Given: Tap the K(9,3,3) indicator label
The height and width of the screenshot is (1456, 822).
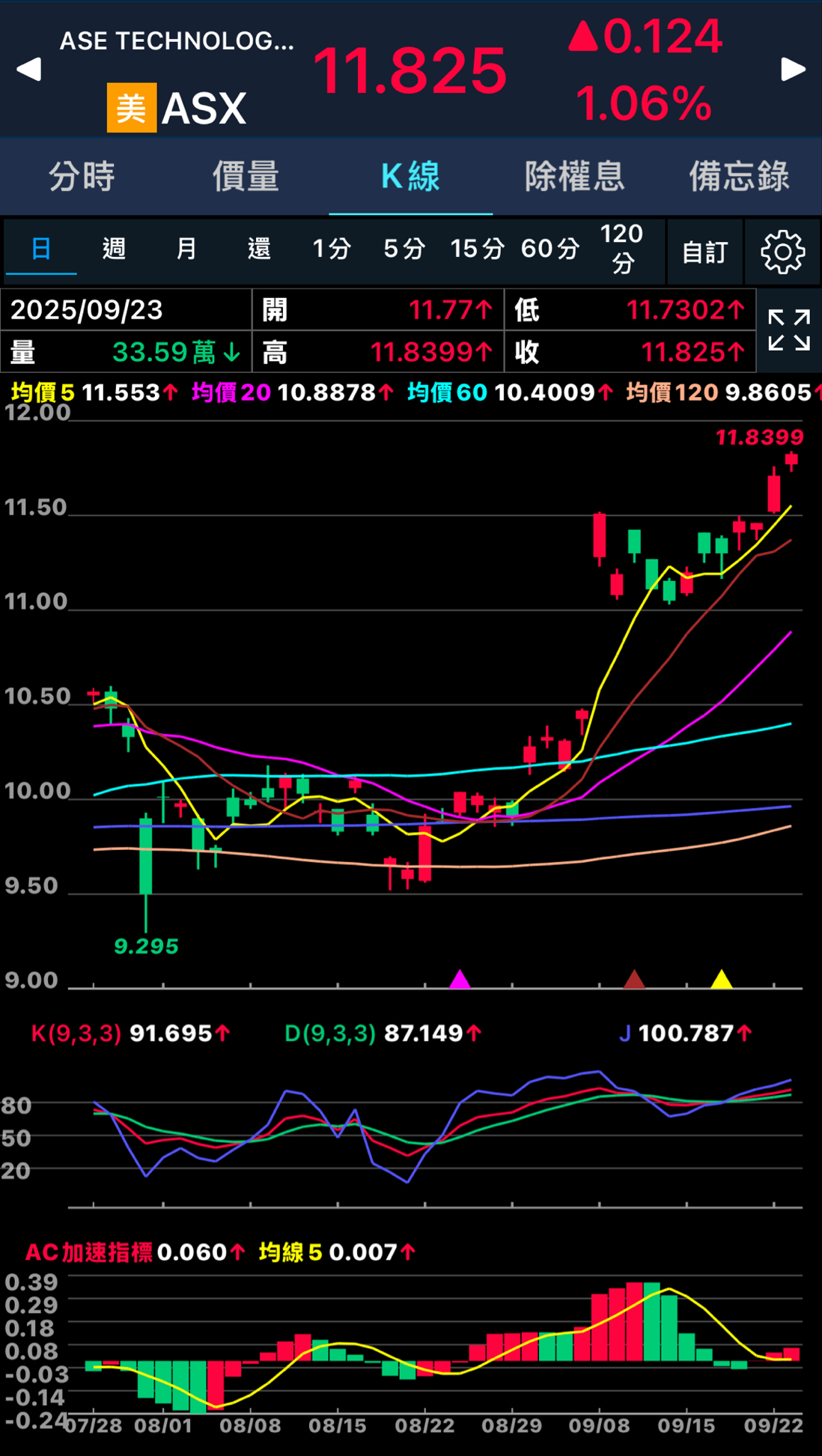Looking at the screenshot, I should pos(76,1034).
